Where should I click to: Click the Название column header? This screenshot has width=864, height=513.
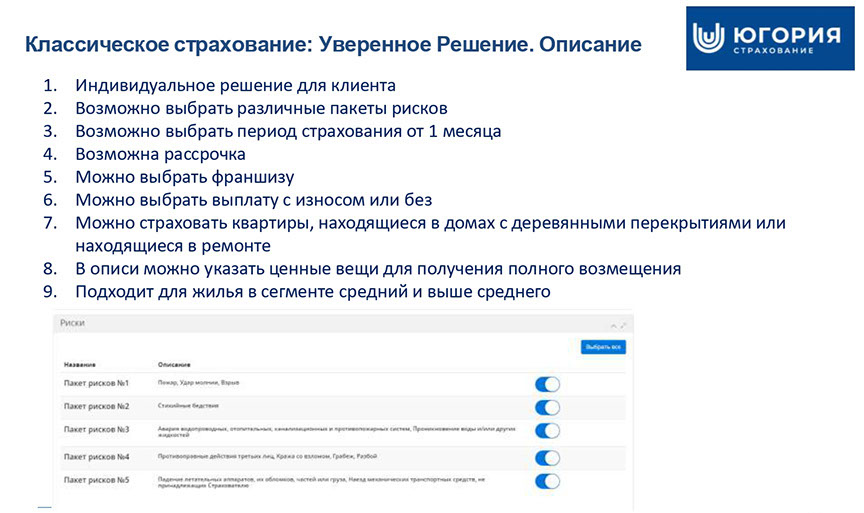tap(81, 364)
